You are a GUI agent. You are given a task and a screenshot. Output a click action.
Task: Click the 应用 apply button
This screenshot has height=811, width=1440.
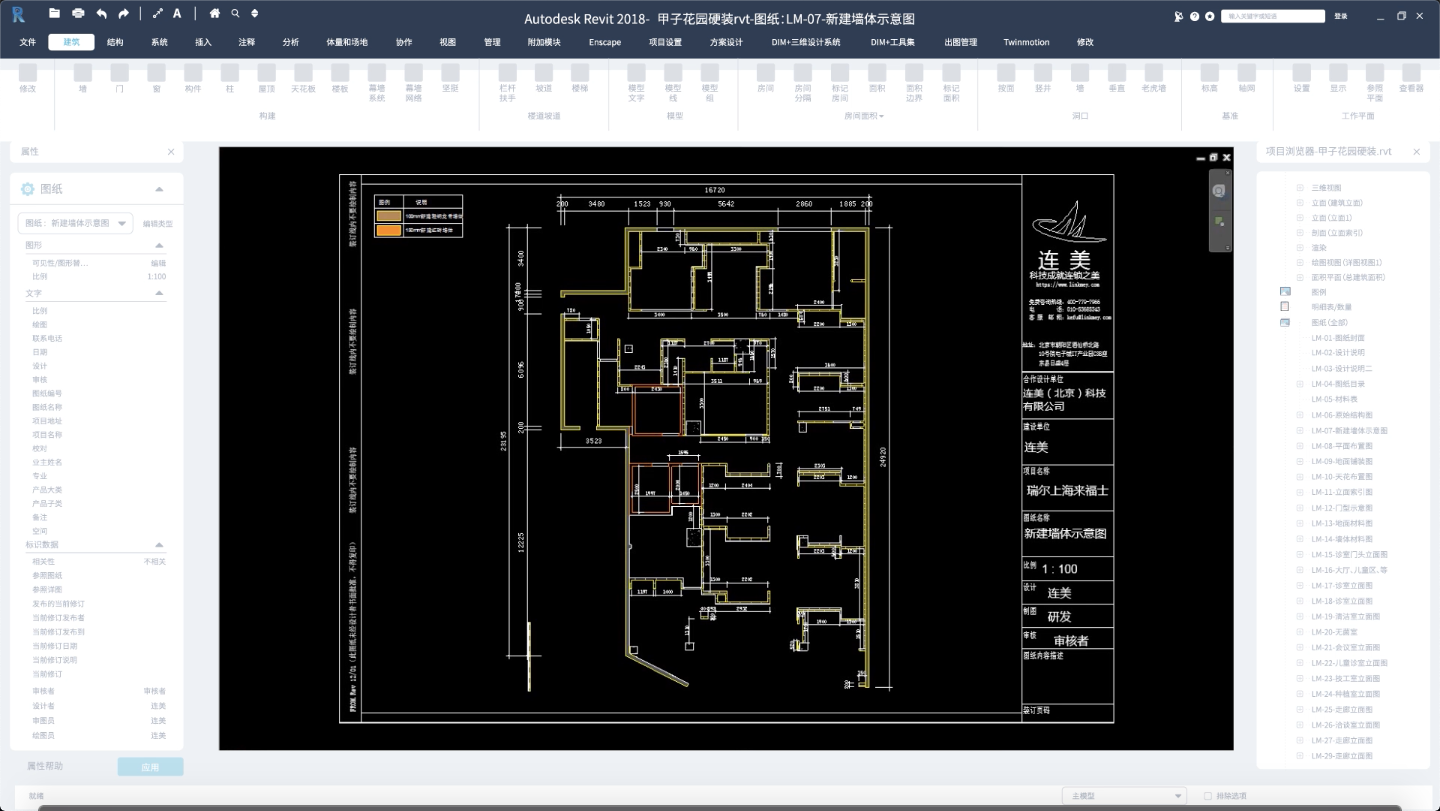tap(150, 766)
